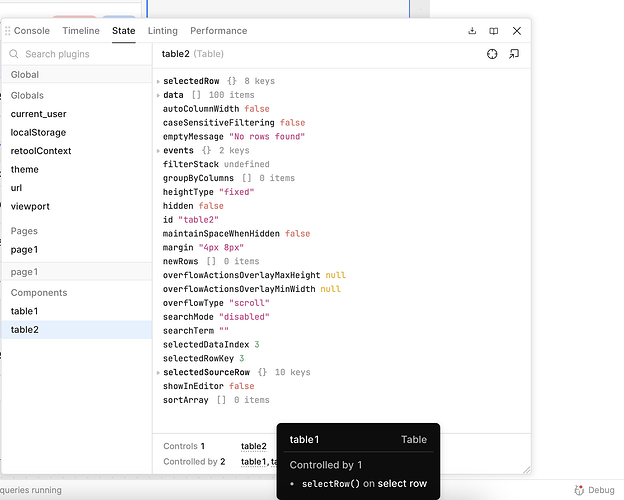Select retoolContext in Globals
The image size is (624, 500).
coord(41,151)
